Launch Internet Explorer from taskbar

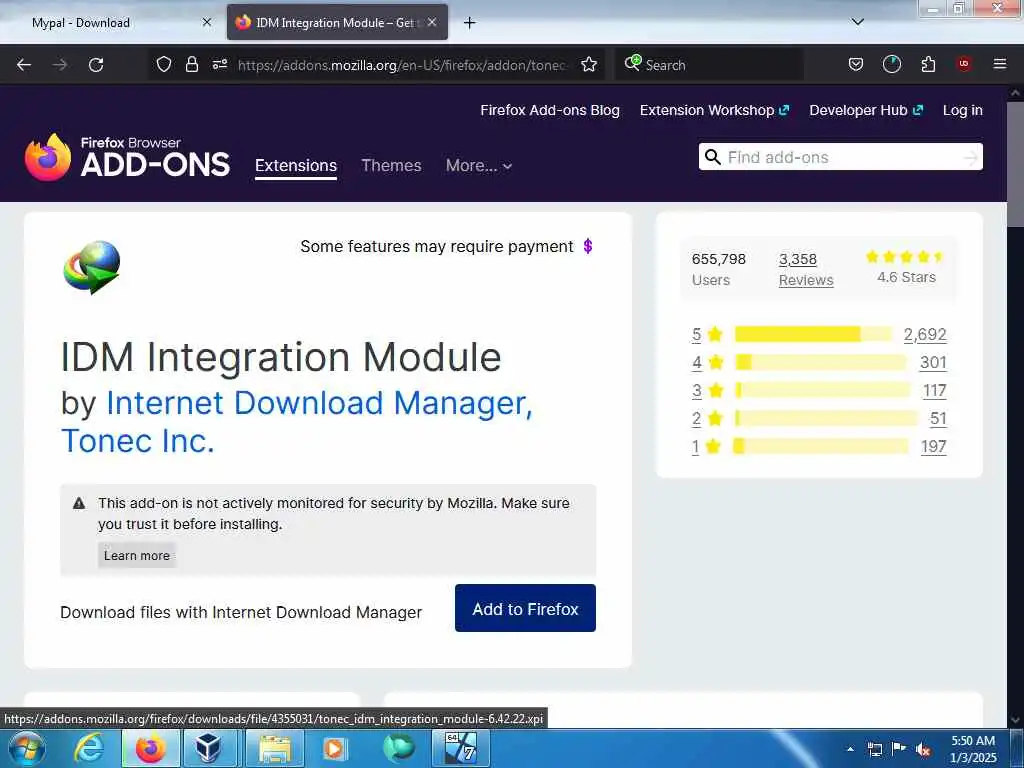click(x=88, y=748)
